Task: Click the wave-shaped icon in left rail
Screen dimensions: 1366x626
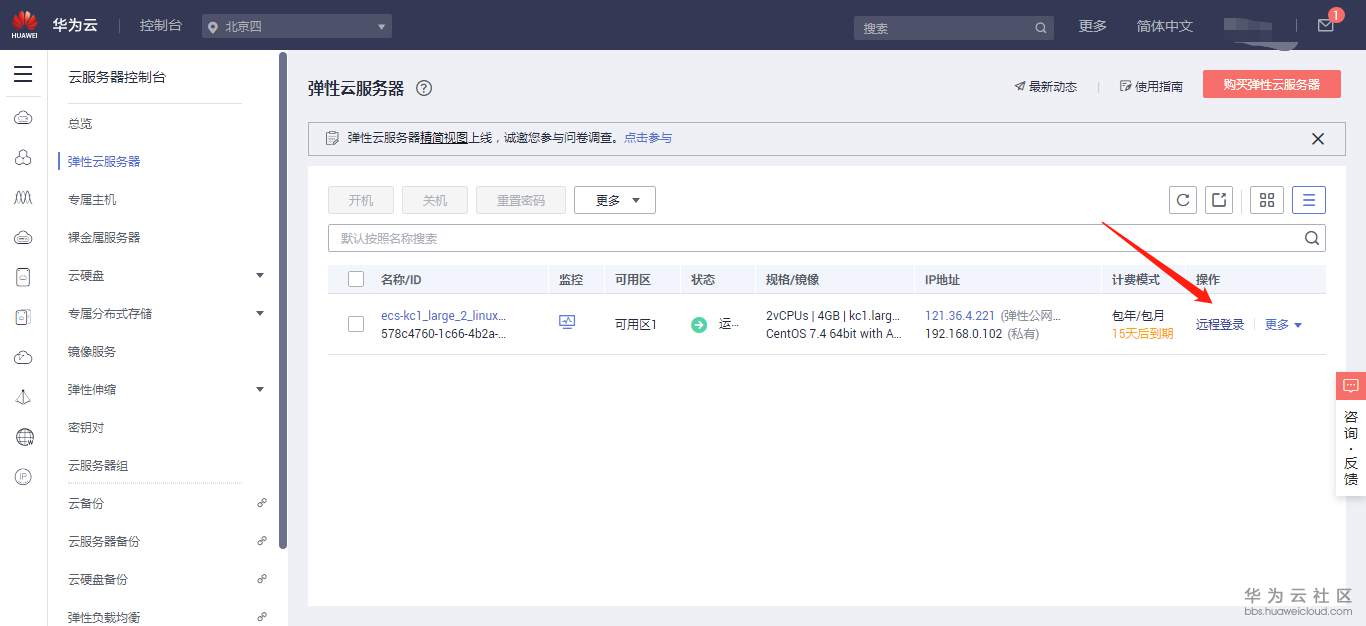Action: click(x=23, y=198)
